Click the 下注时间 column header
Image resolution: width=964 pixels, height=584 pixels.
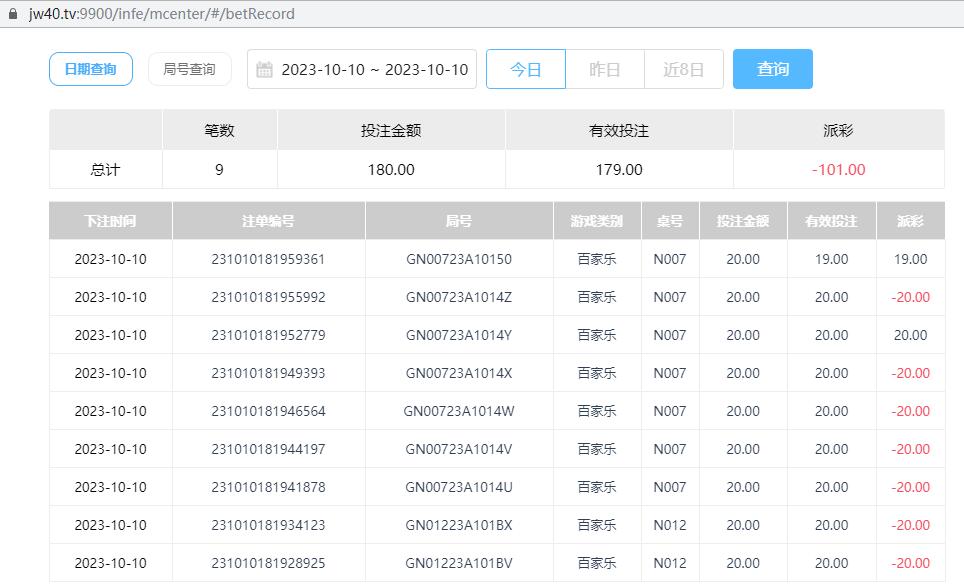[x=110, y=221]
